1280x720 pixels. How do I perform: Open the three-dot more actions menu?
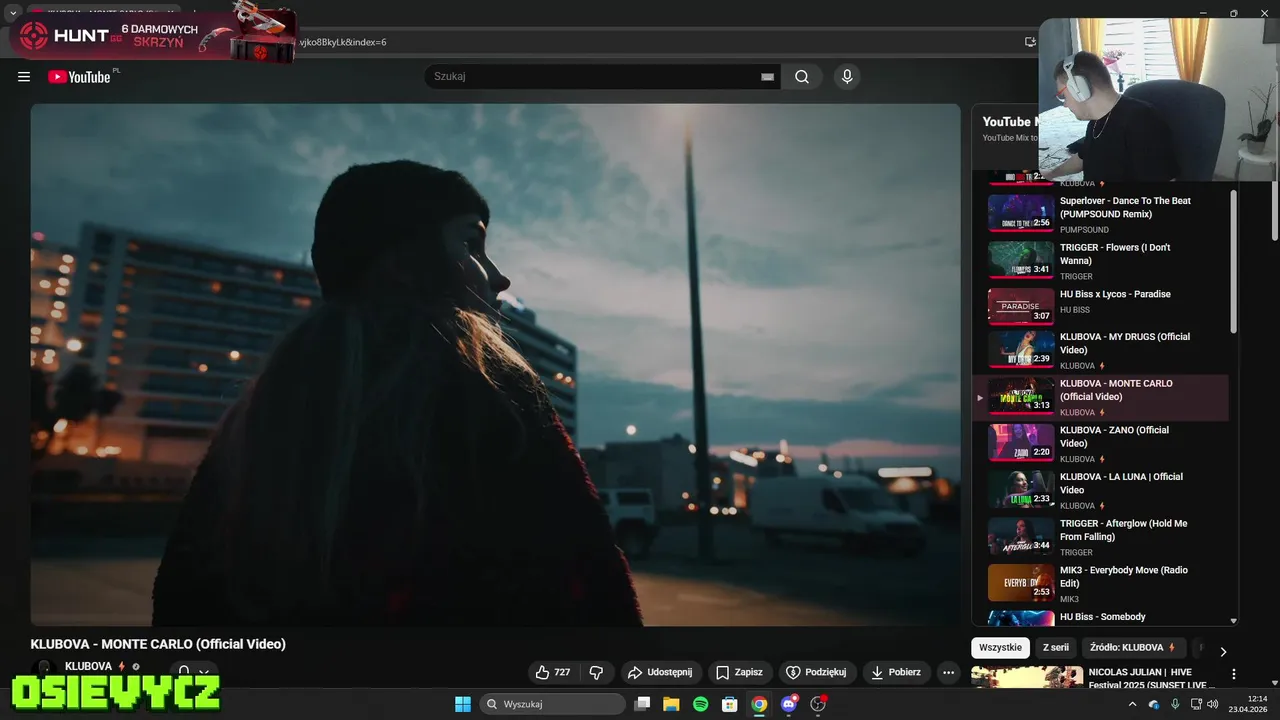pyautogui.click(x=948, y=672)
